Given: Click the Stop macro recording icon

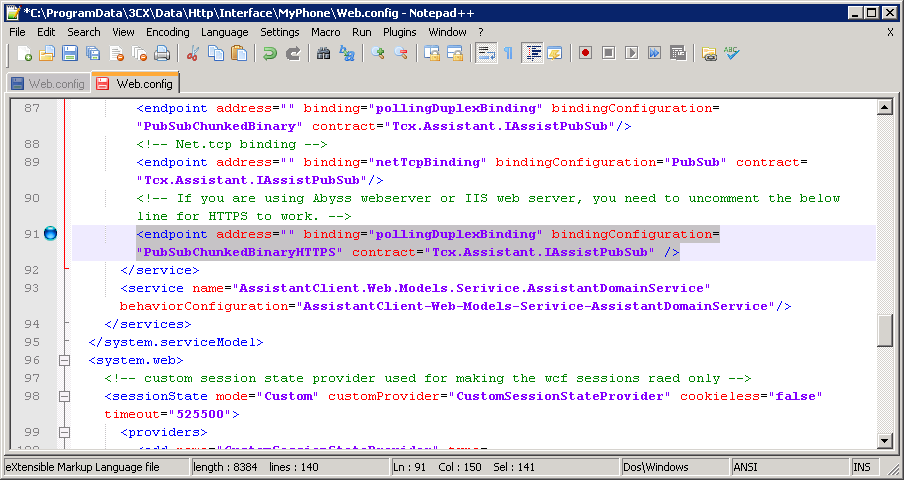Looking at the screenshot, I should (608, 54).
